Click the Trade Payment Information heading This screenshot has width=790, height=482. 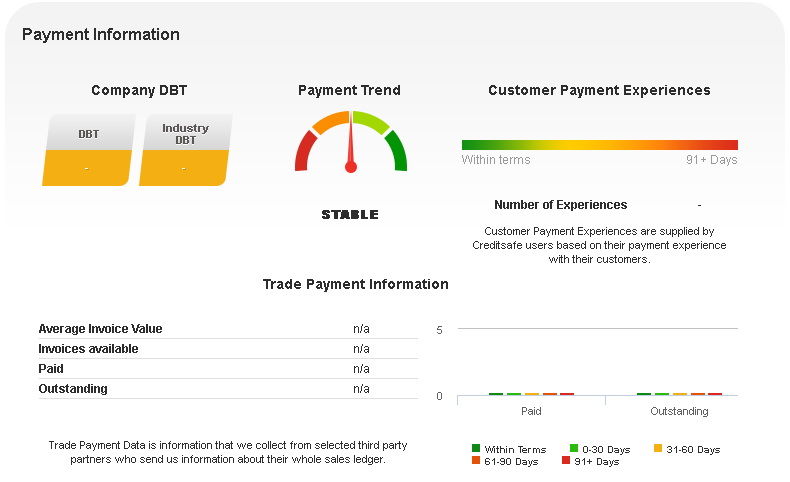tap(355, 284)
